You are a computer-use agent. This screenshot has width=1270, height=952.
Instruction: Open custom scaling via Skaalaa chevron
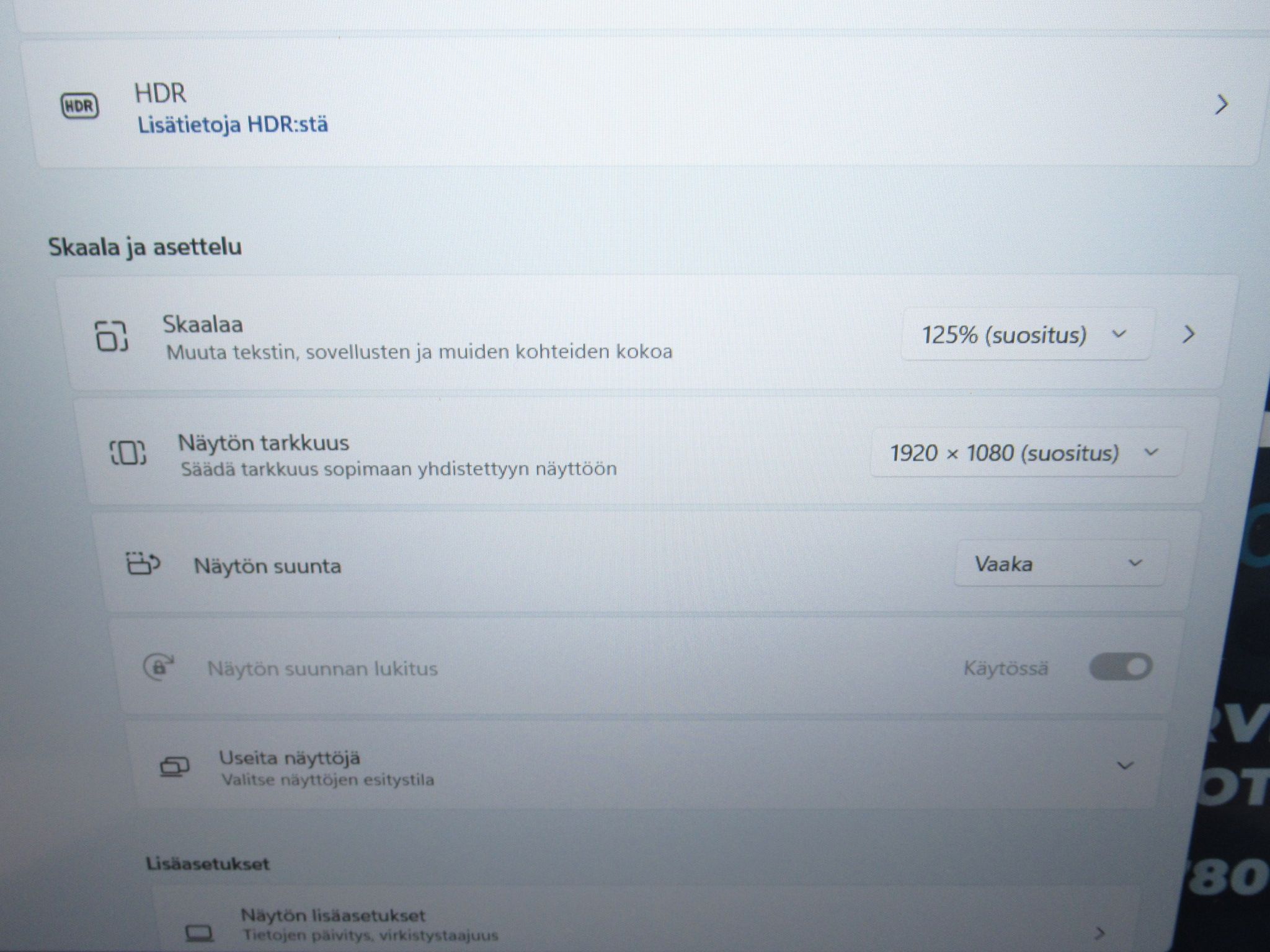pyautogui.click(x=1189, y=335)
